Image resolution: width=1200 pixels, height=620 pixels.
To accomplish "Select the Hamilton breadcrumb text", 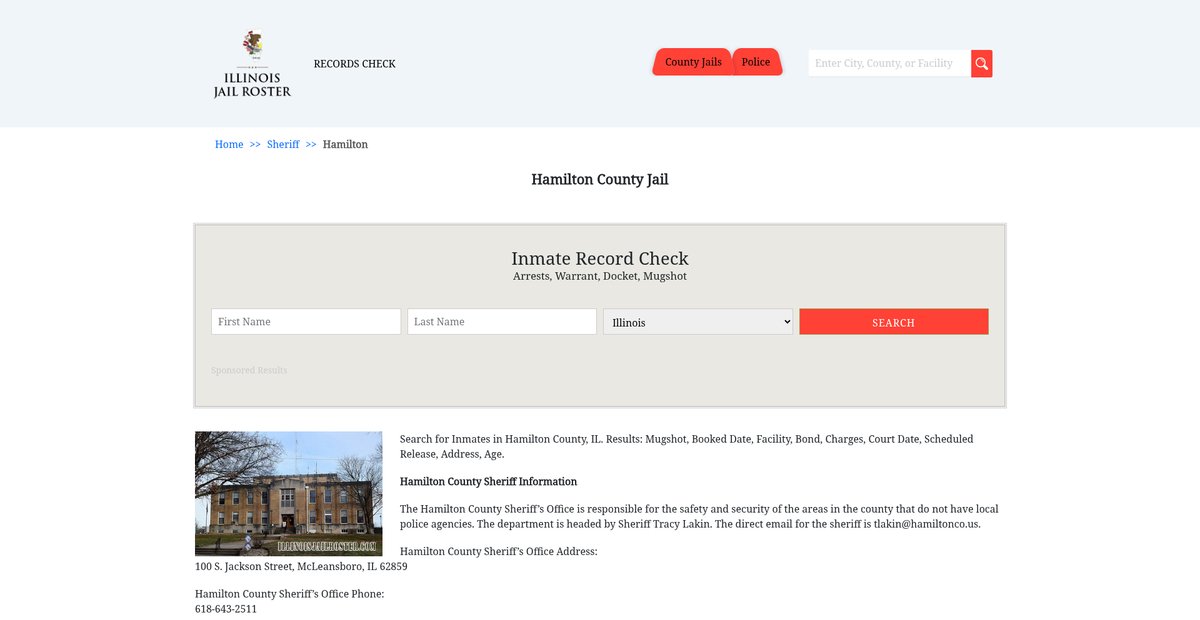I will (345, 145).
